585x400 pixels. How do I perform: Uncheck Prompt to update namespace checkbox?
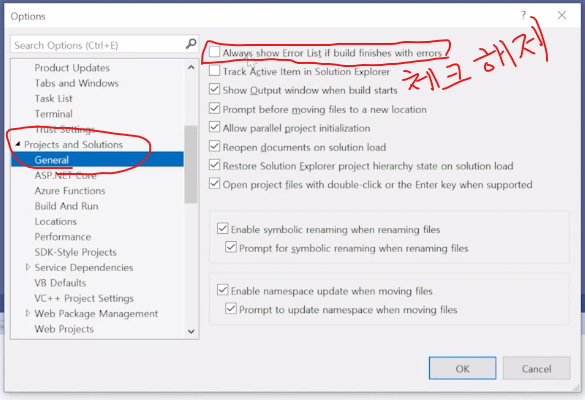pyautogui.click(x=231, y=309)
